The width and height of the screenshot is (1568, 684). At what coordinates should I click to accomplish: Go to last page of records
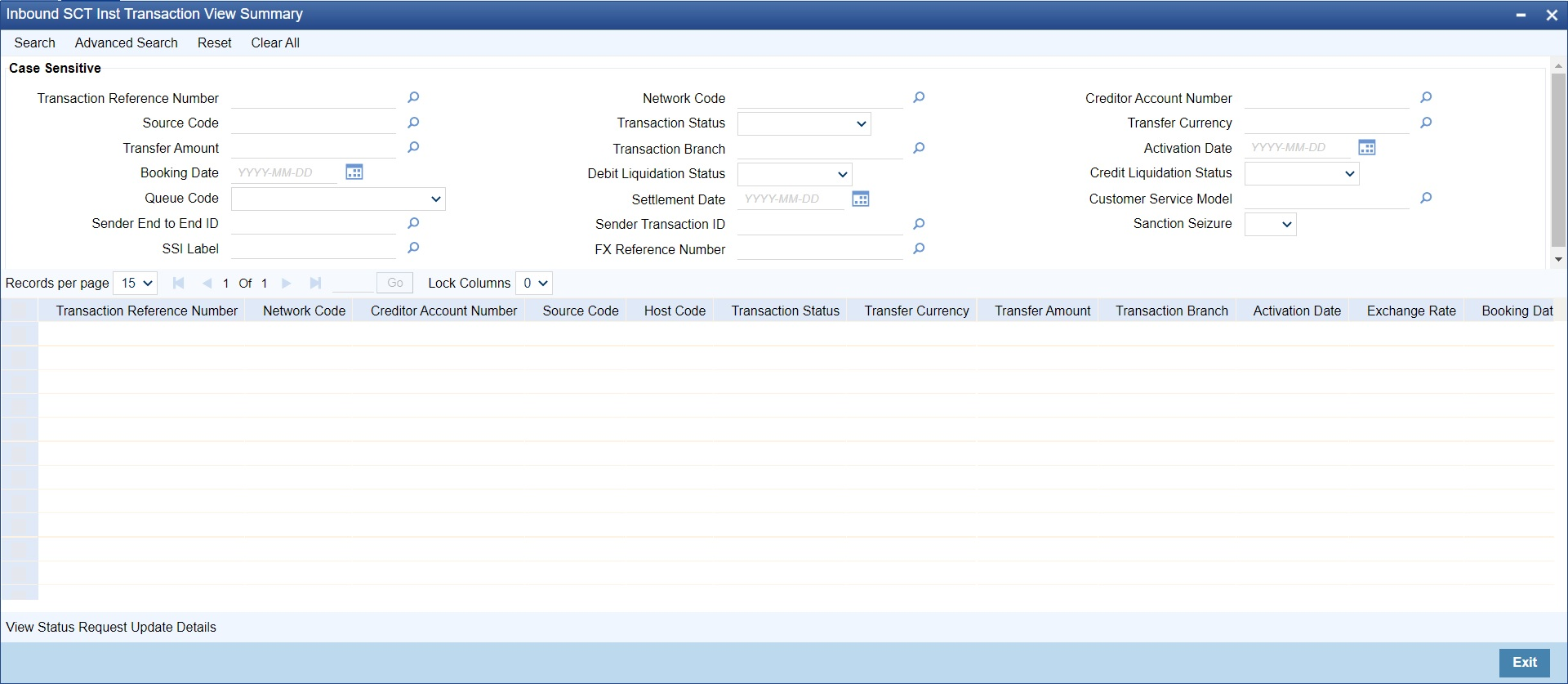coord(315,283)
